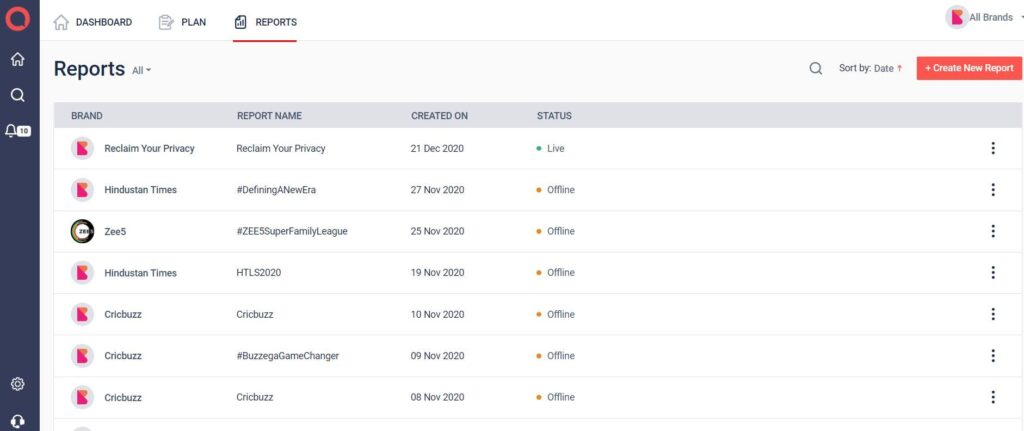
Task: Click the All Brands avatar icon
Action: click(x=957, y=18)
